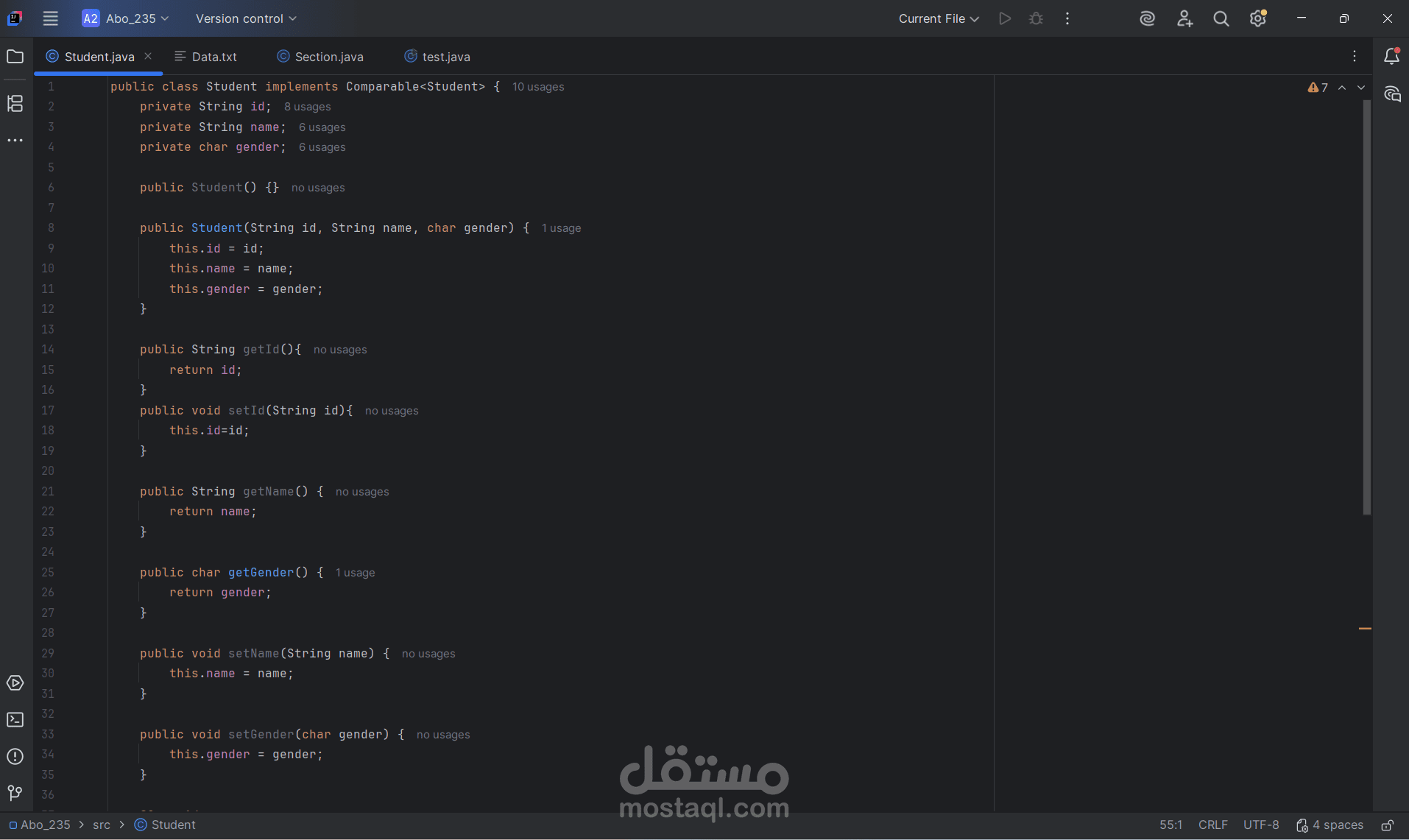
Task: Run the current file
Action: 1004,18
